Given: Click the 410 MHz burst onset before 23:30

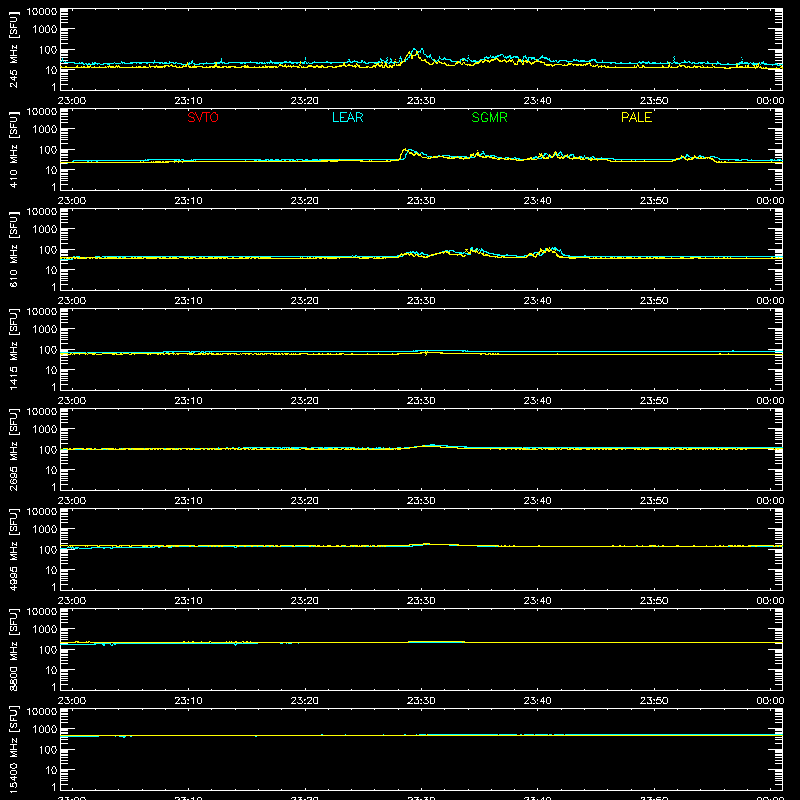Looking at the screenshot, I should pyautogui.click(x=402, y=154).
